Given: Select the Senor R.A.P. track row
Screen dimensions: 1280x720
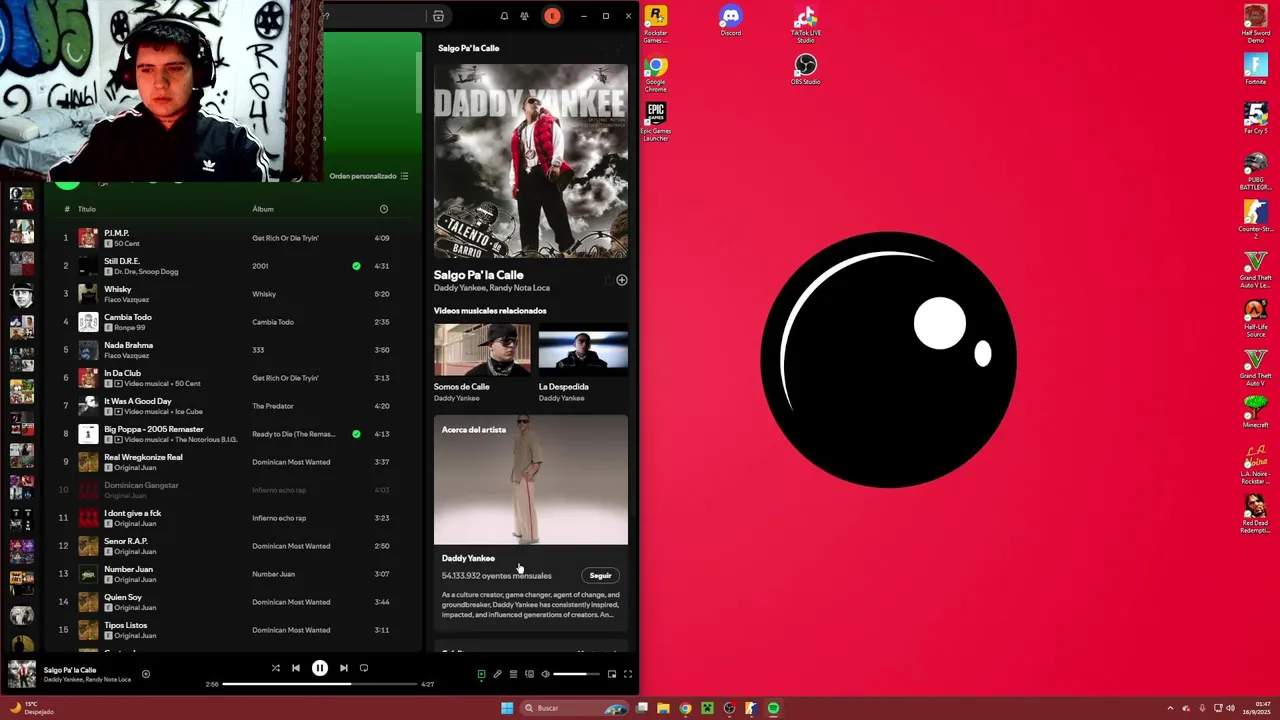Looking at the screenshot, I should coord(230,546).
